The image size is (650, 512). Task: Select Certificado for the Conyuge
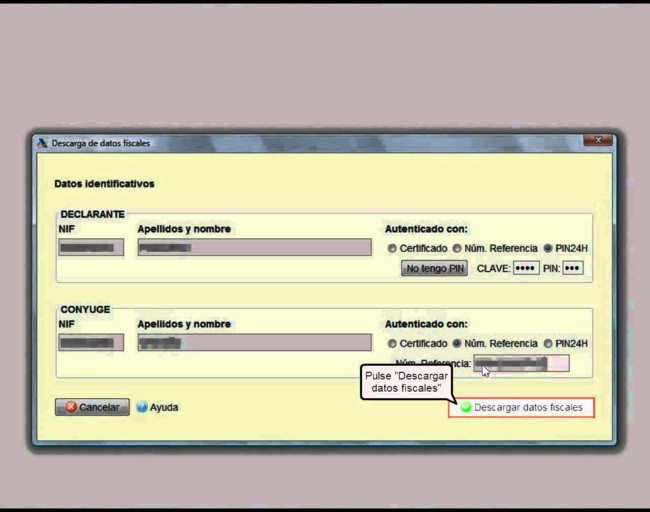click(392, 343)
